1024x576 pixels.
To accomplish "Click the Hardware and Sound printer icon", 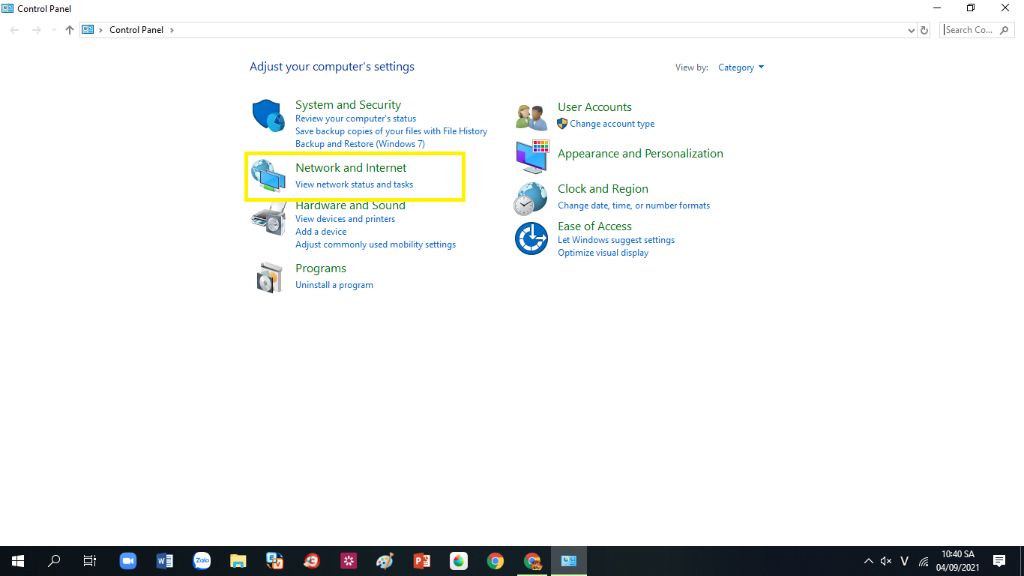I will click(x=268, y=218).
